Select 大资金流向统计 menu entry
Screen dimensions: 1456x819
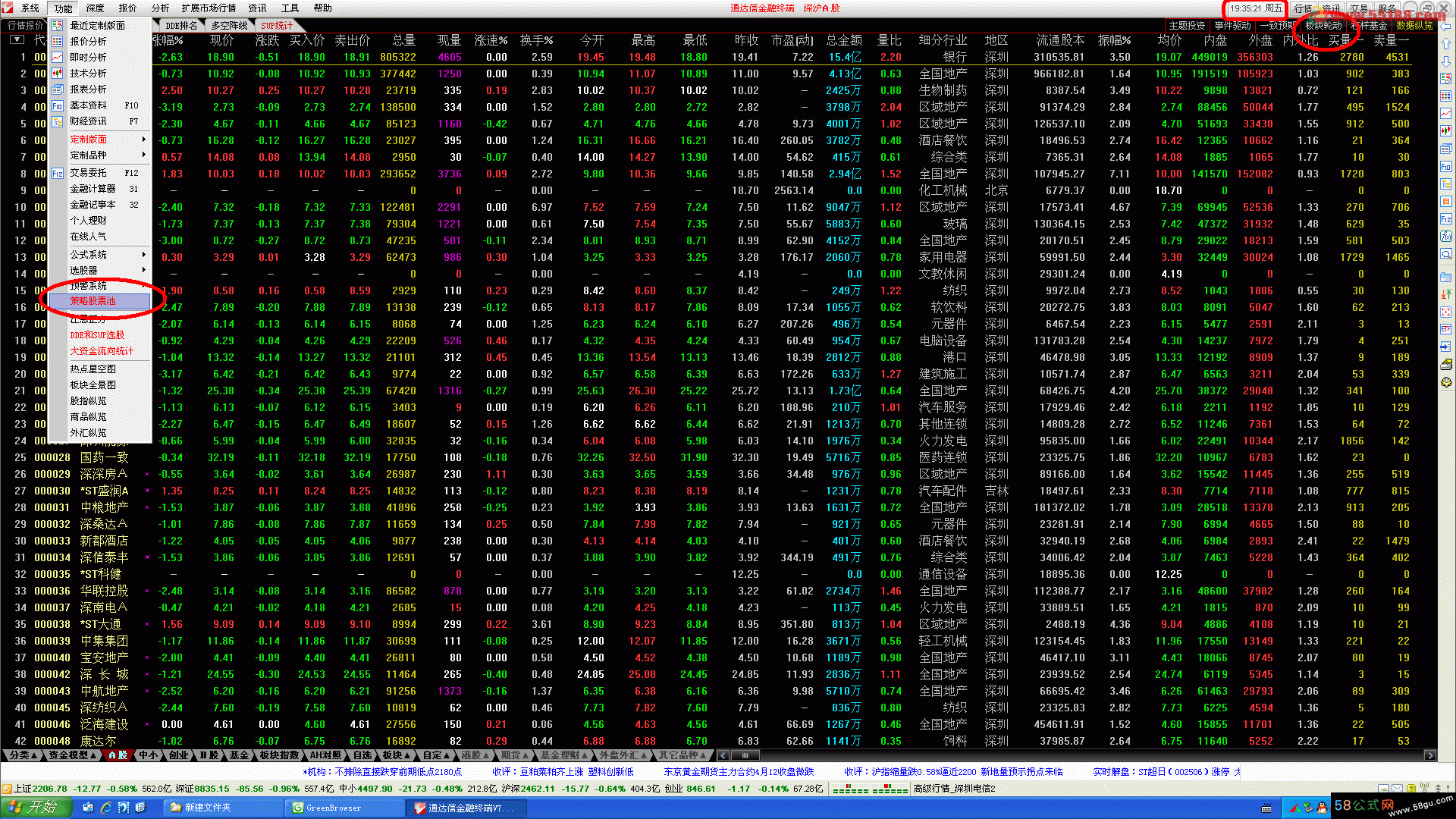tap(102, 351)
